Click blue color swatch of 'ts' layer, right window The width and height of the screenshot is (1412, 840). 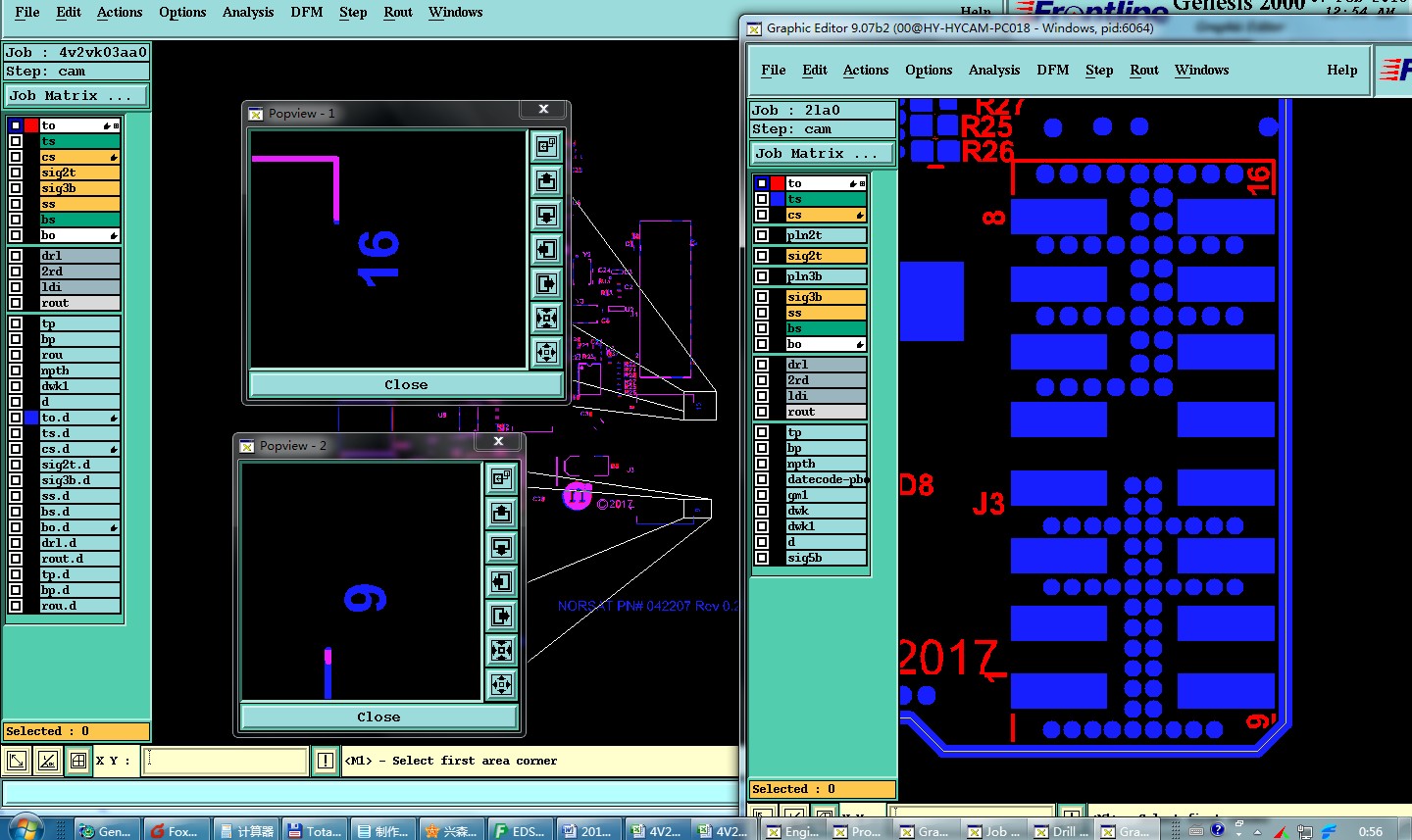tap(778, 199)
